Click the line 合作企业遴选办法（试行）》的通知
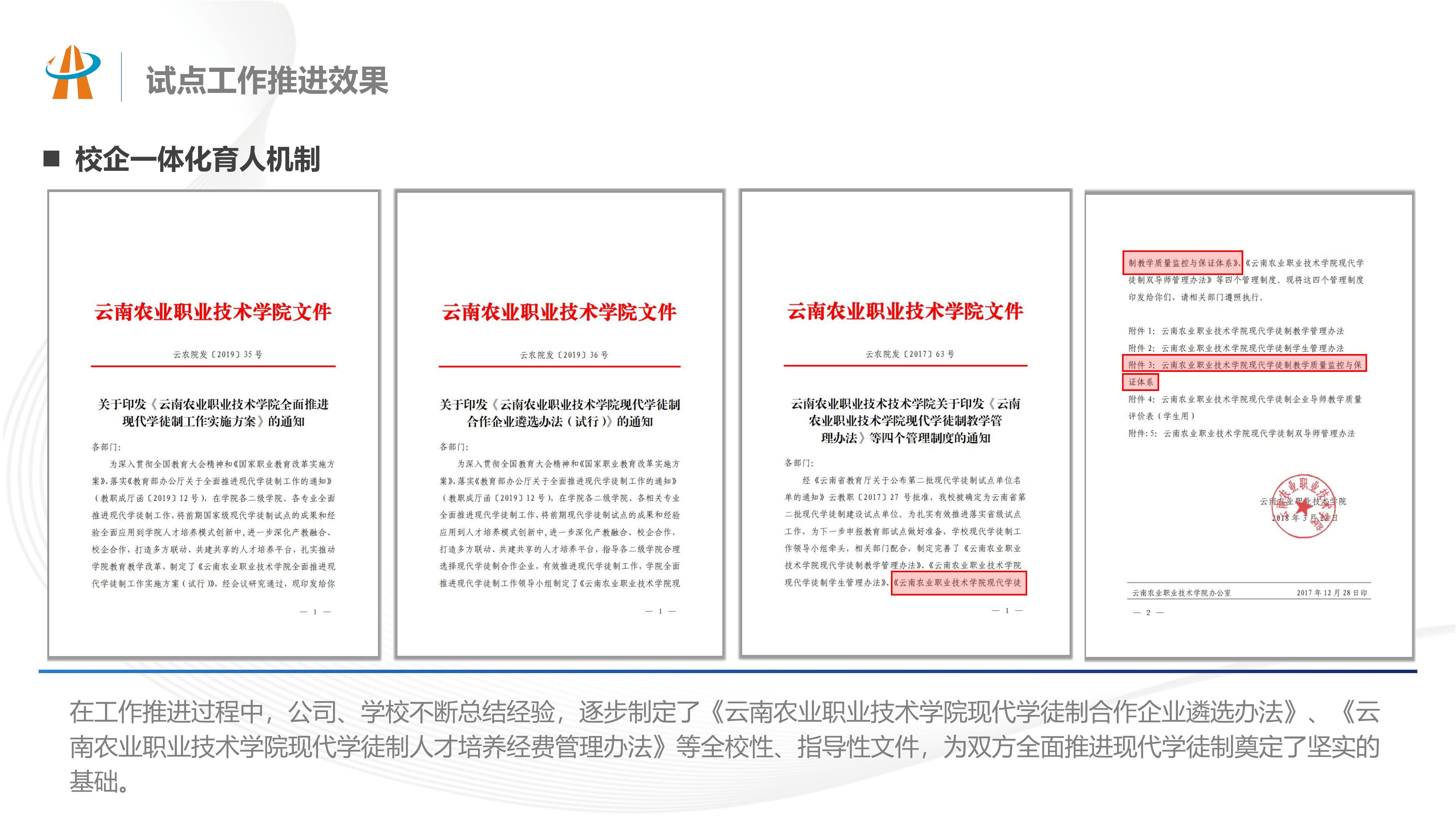1456x819 pixels. point(560,422)
